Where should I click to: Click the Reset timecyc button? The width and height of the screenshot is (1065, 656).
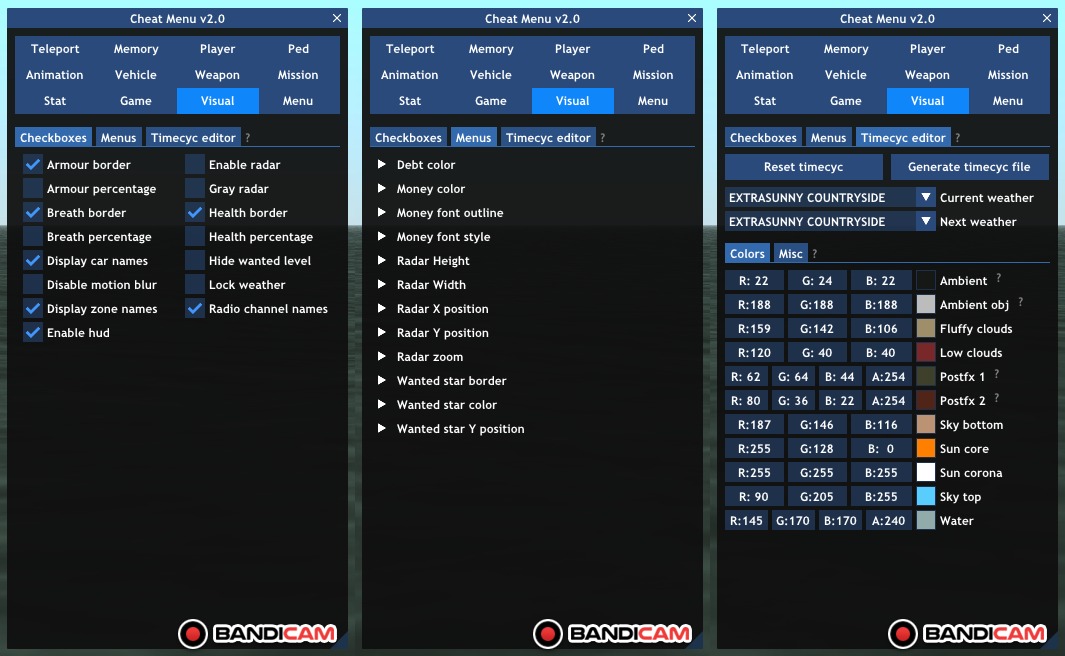point(804,166)
